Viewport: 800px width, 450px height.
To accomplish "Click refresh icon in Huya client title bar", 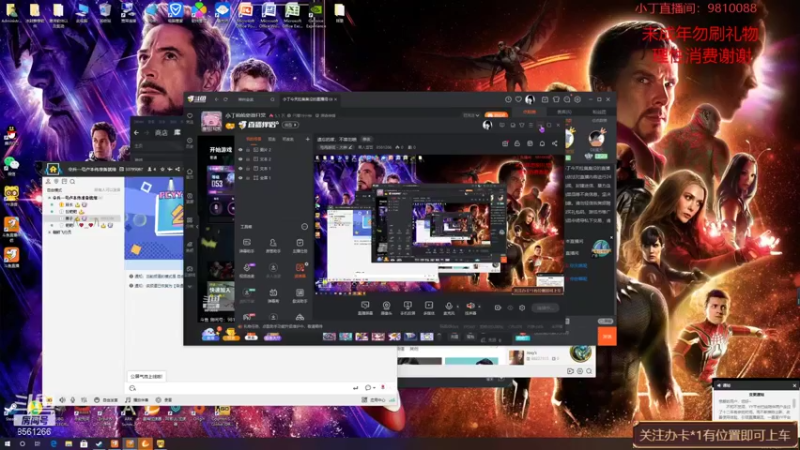I will (x=226, y=99).
